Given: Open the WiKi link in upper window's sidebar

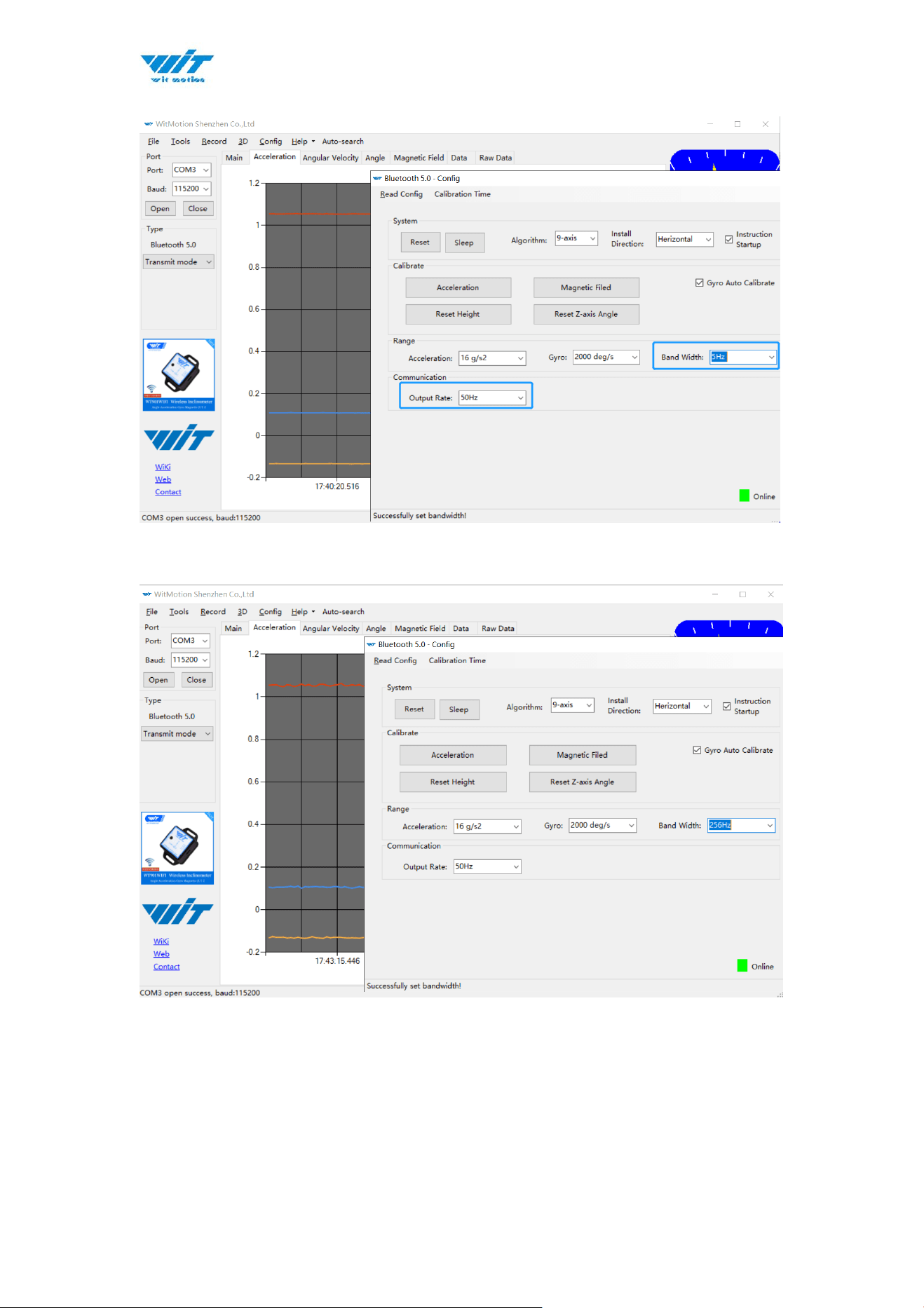Looking at the screenshot, I should coord(163,467).
